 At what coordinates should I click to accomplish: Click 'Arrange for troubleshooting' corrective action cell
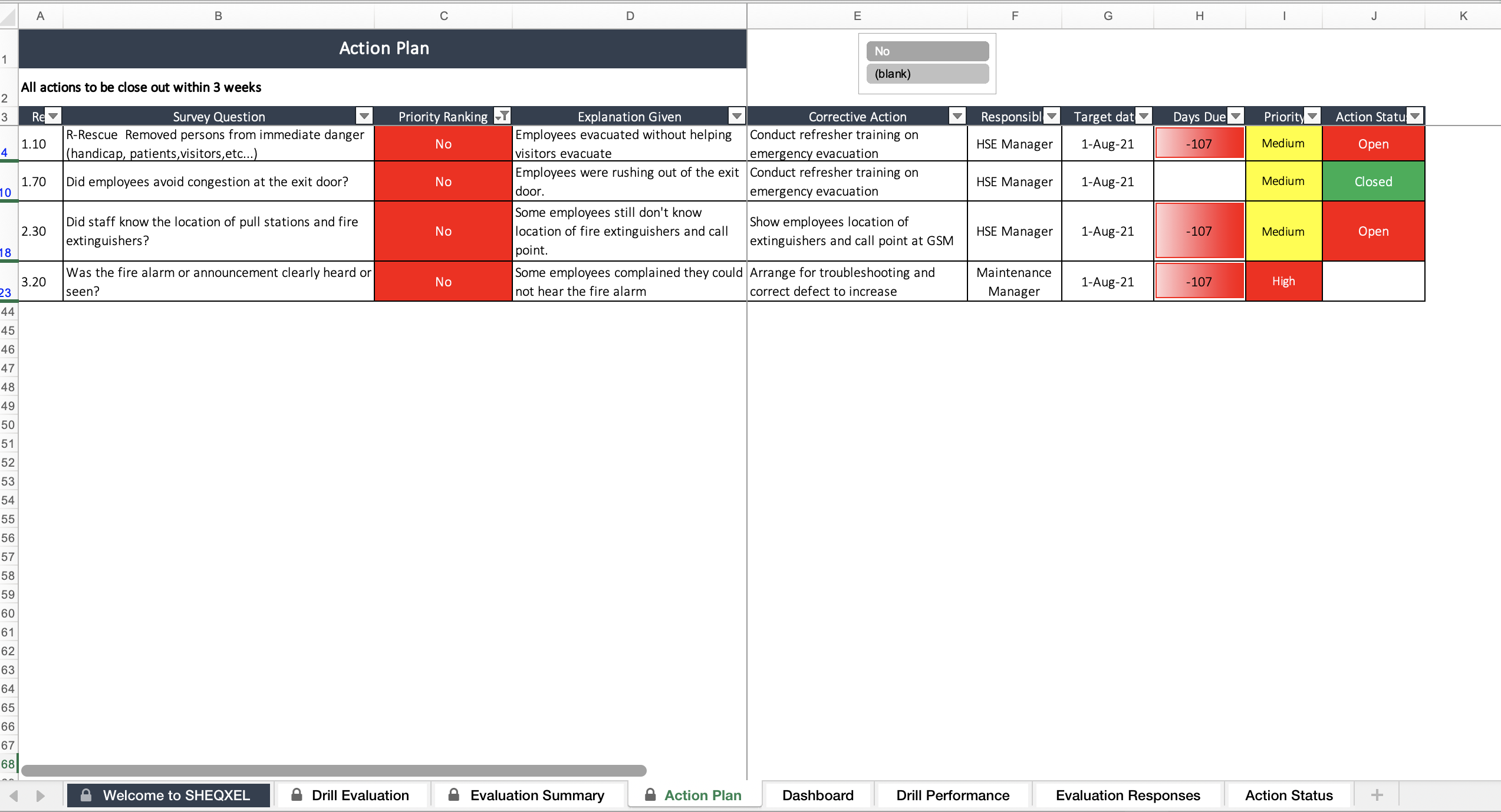857,282
